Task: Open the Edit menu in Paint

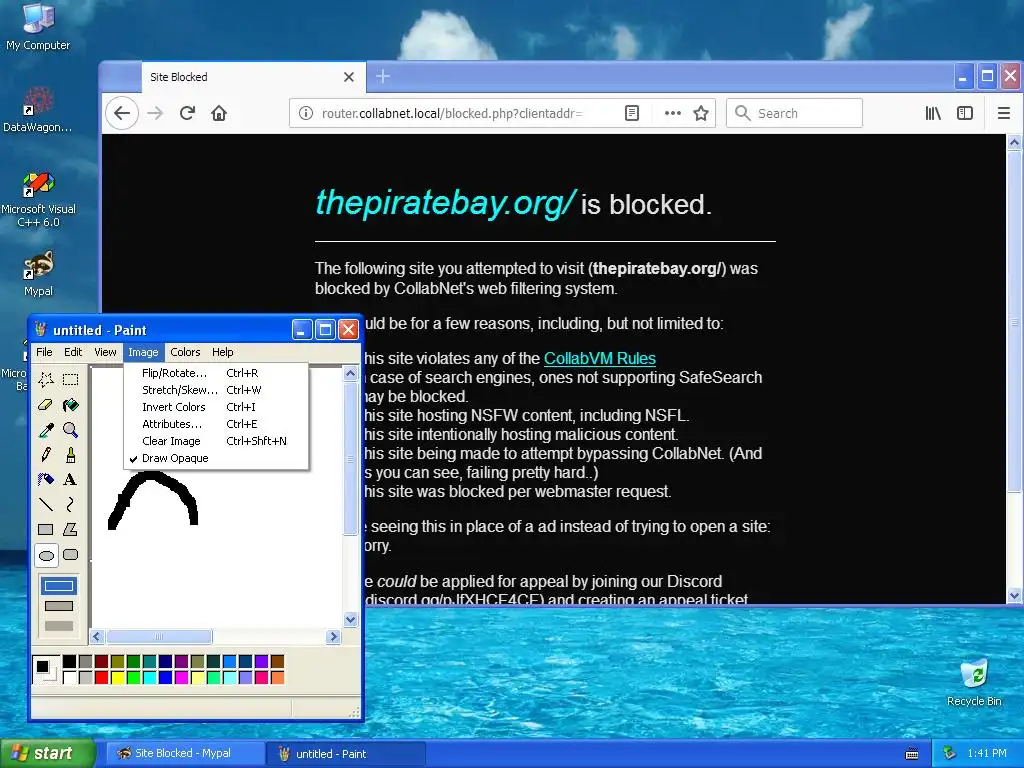Action: pyautogui.click(x=73, y=352)
